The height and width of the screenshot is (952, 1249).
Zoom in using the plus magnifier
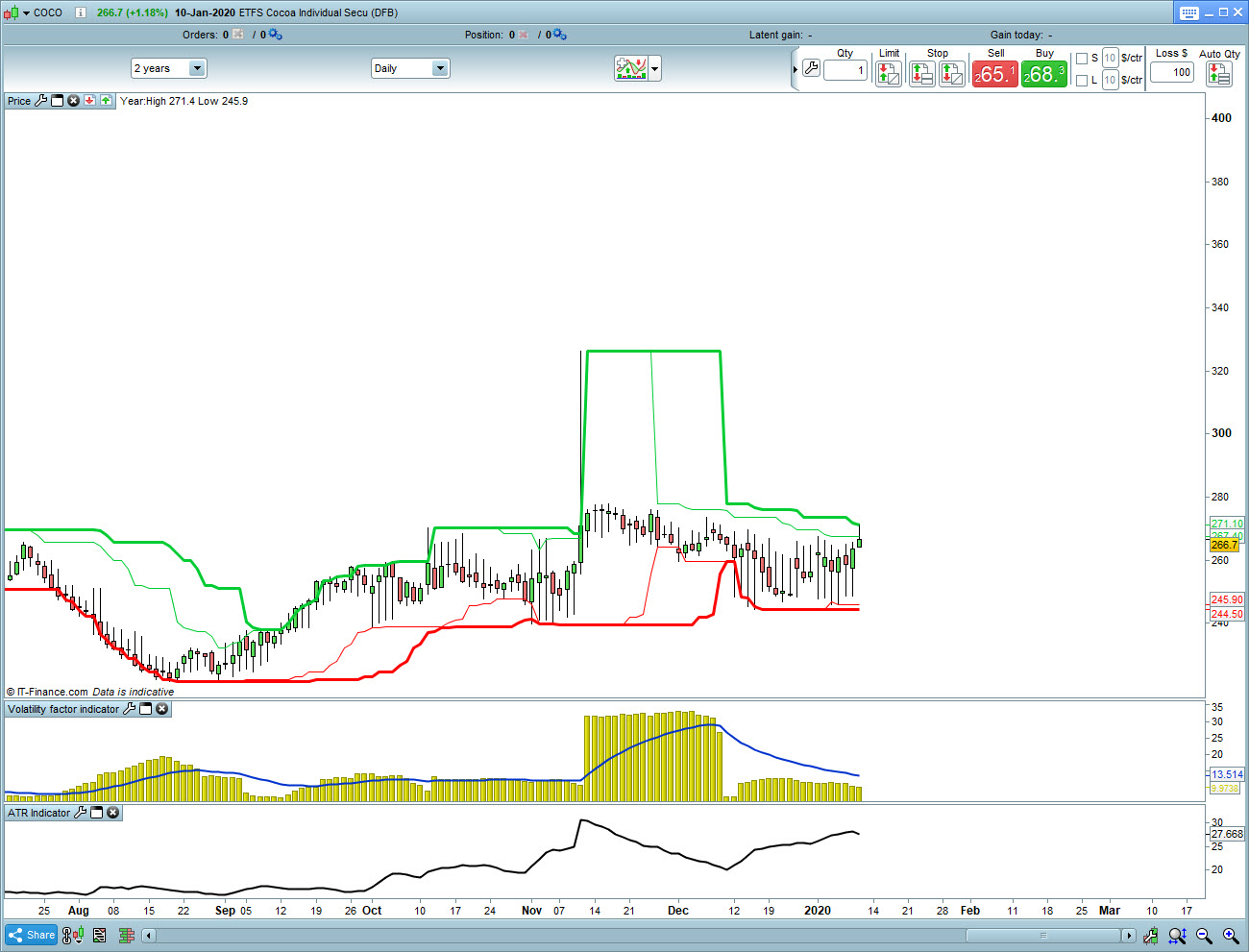[1231, 935]
